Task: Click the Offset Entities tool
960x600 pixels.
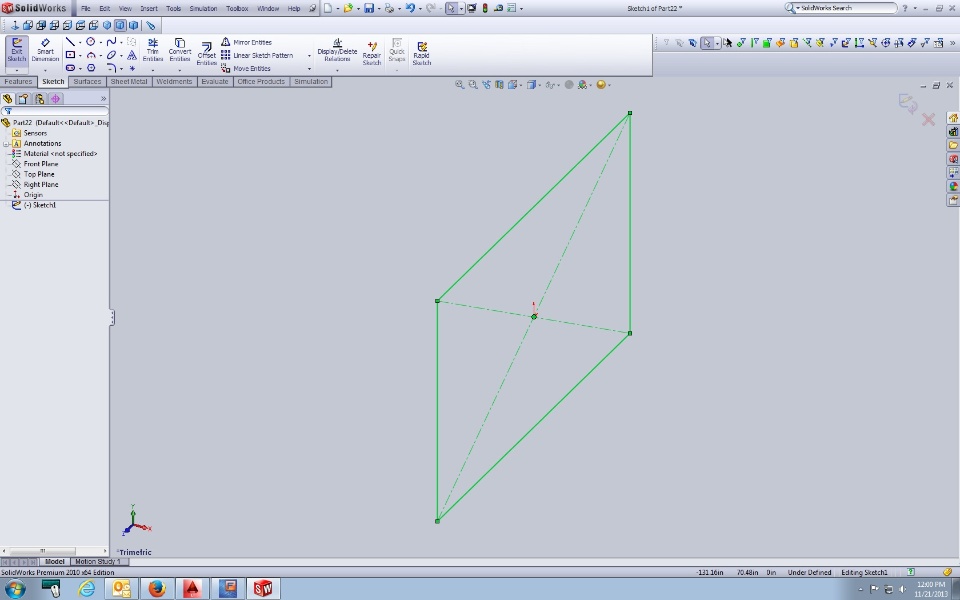Action: 206,54
